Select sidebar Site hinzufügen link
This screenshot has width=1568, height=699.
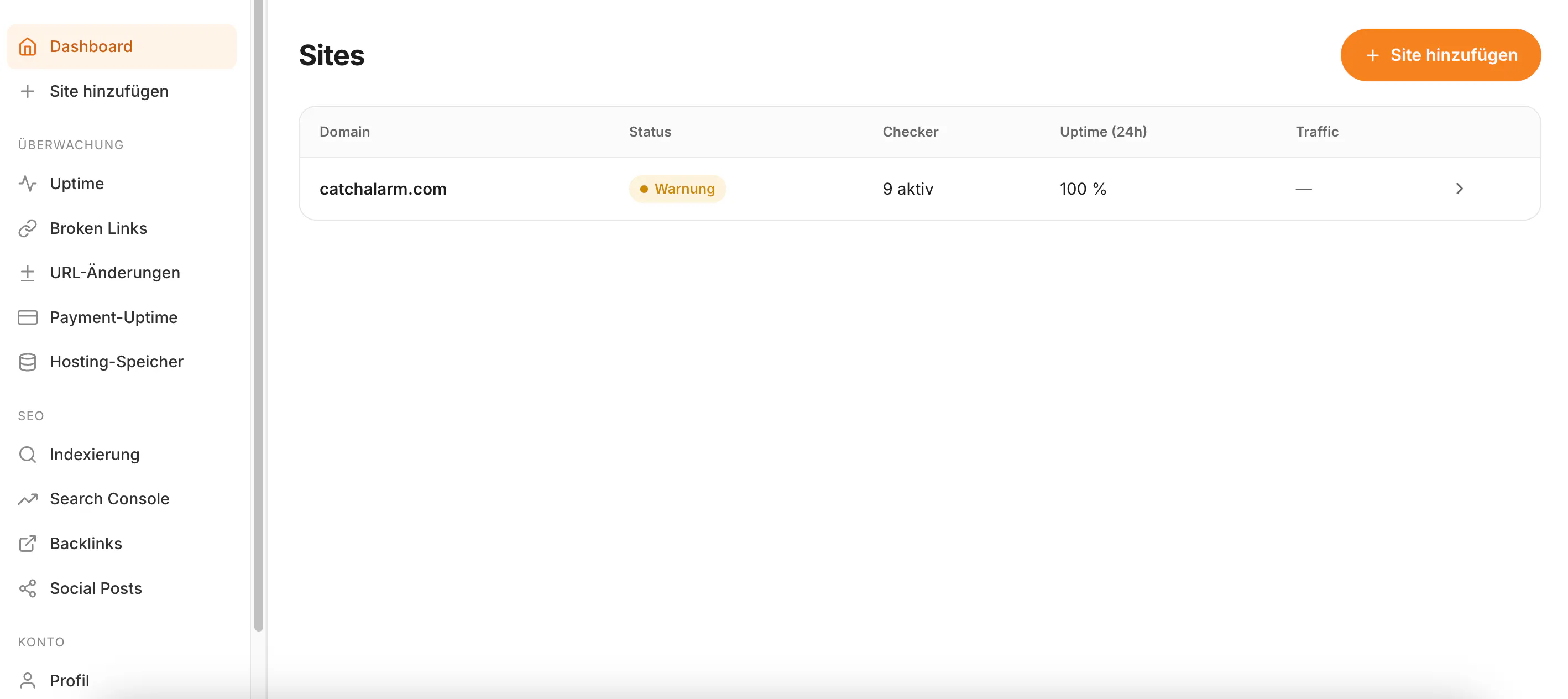click(x=121, y=91)
